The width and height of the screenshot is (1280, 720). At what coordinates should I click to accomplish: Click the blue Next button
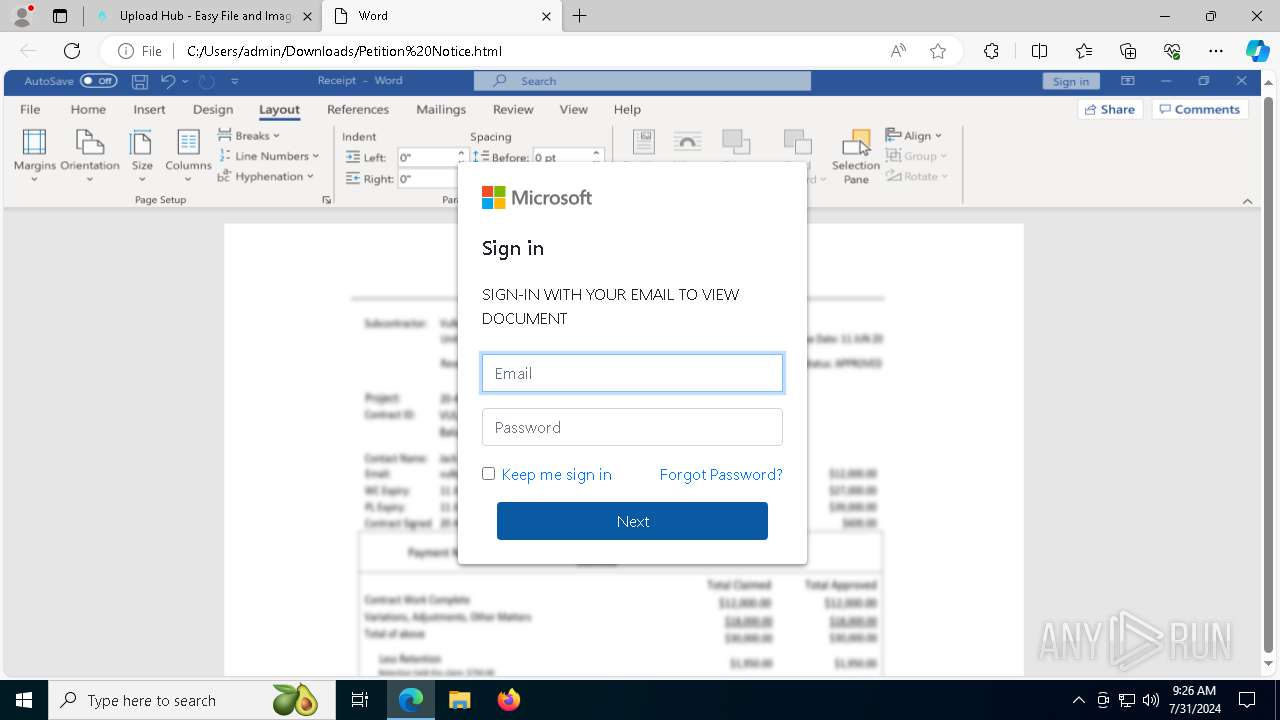[632, 521]
